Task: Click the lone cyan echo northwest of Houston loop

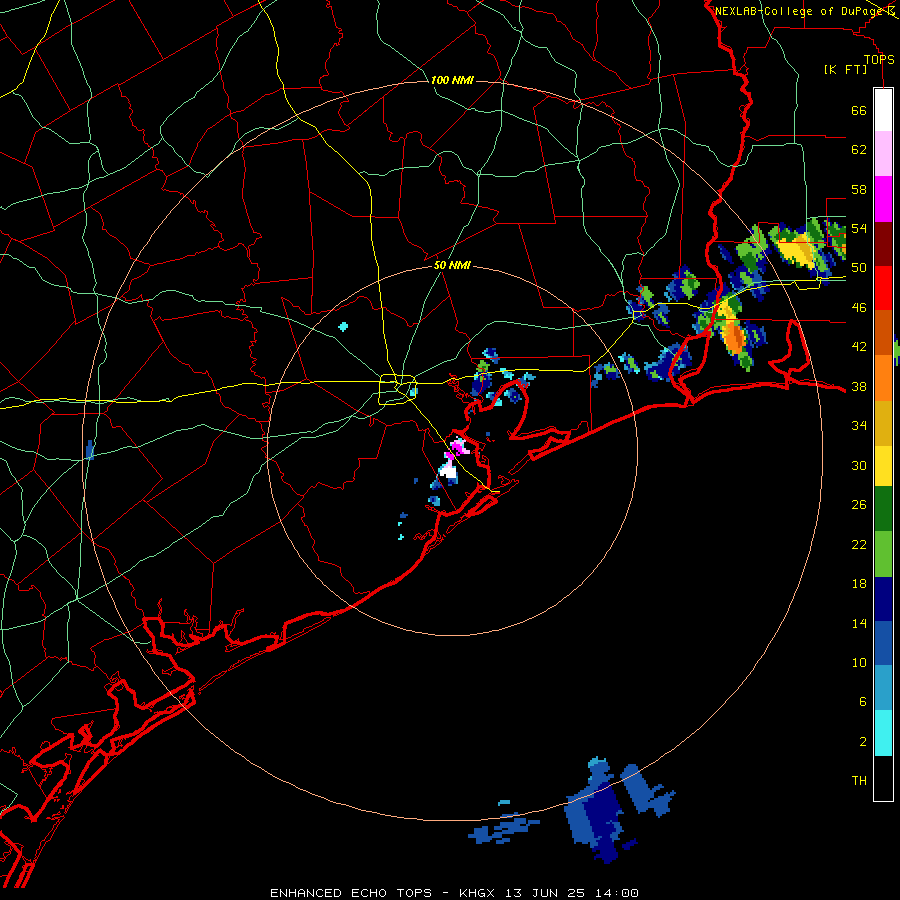Action: pyautogui.click(x=343, y=327)
